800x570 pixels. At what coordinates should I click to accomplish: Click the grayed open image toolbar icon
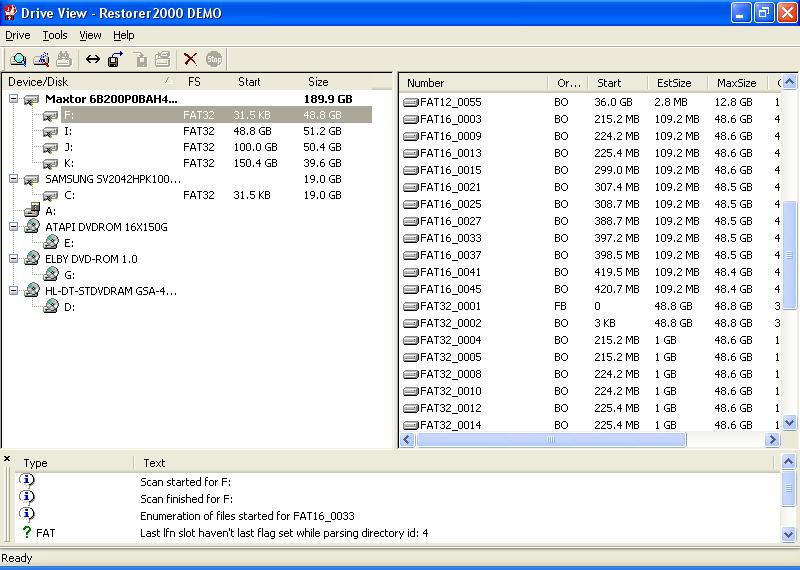point(162,59)
